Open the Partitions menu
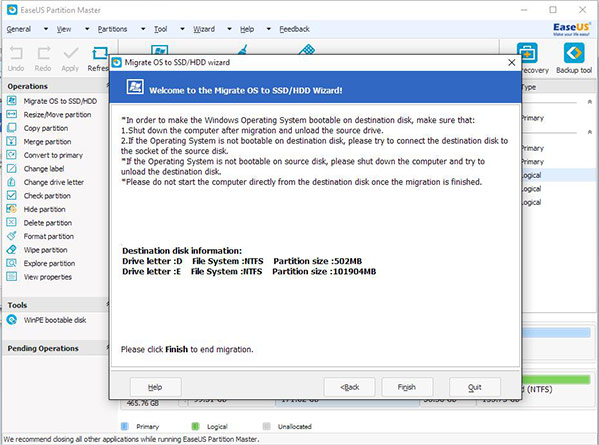599x445 pixels. coord(112,29)
